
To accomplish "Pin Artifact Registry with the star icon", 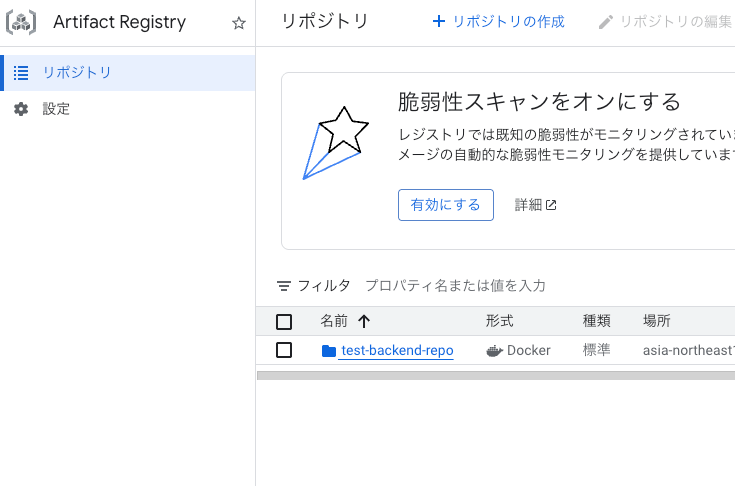I will (x=239, y=22).
